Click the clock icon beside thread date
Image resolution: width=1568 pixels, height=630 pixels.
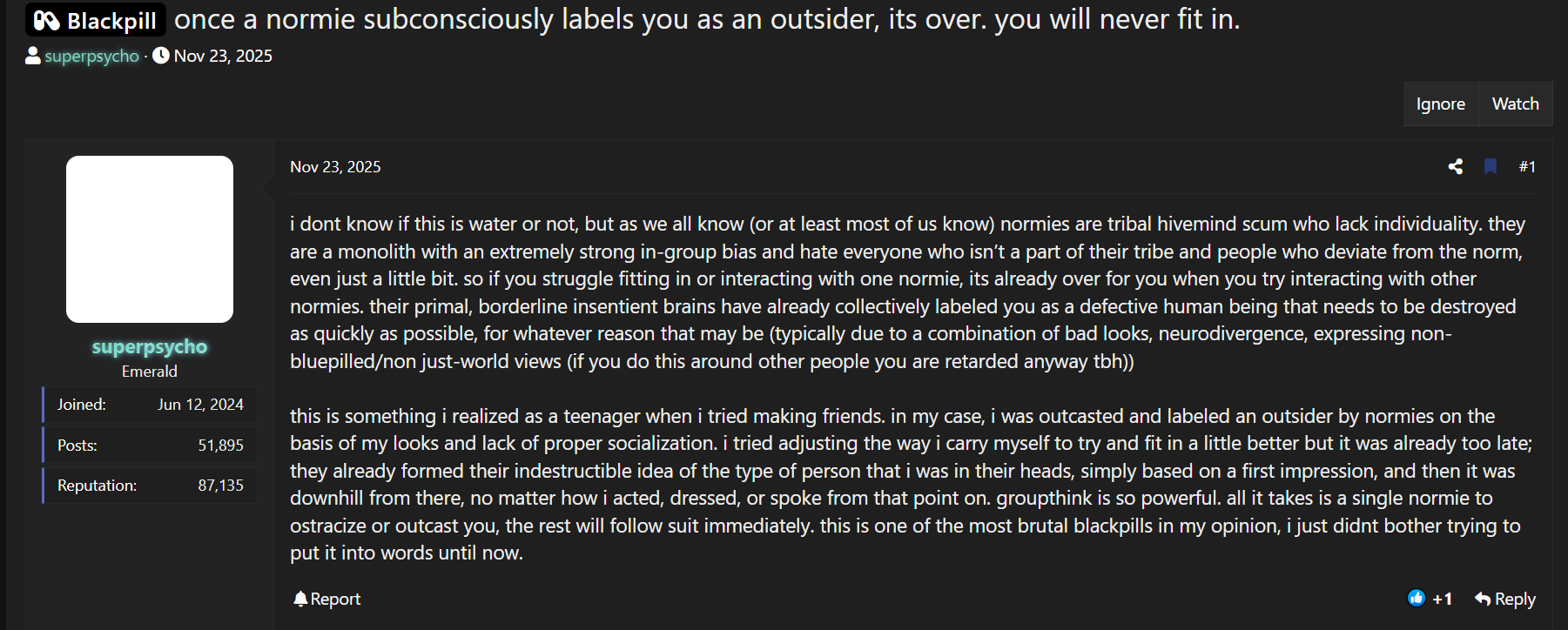point(161,56)
